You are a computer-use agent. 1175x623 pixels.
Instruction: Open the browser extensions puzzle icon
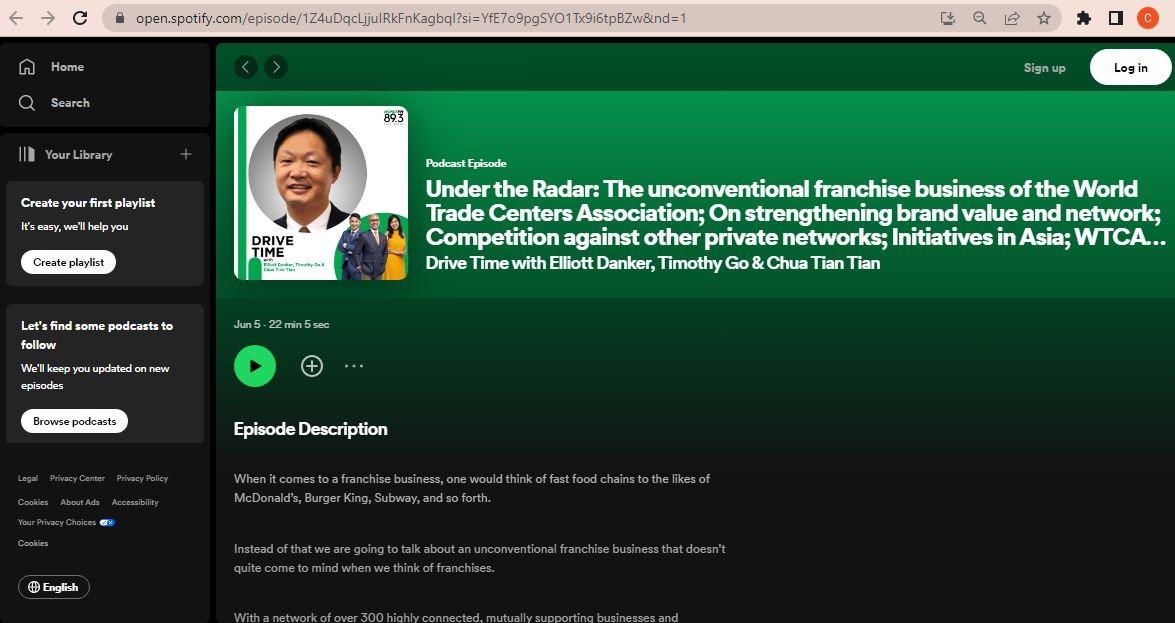pos(1084,18)
